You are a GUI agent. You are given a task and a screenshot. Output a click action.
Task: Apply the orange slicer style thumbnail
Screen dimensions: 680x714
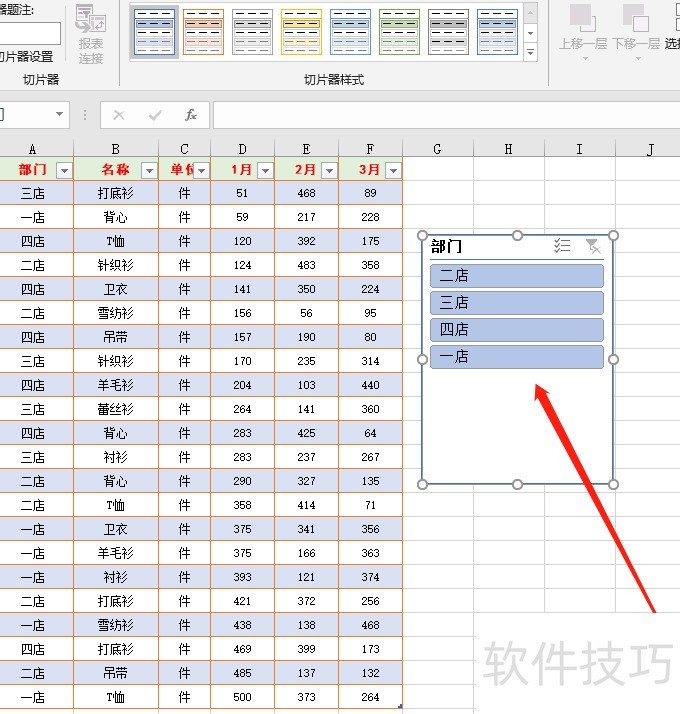point(204,32)
